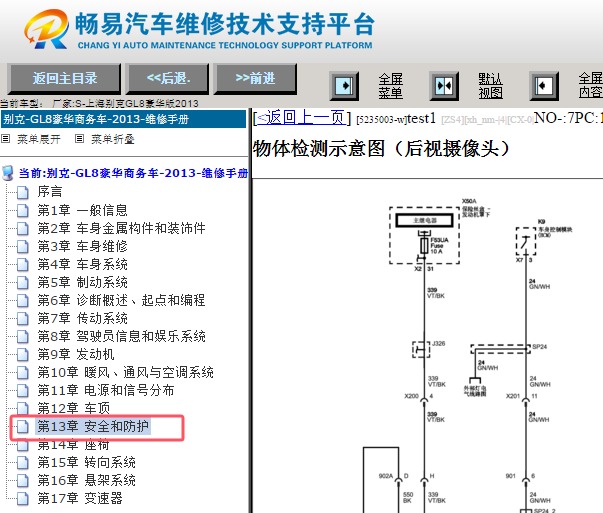Go back with the <<后退 button
Image resolution: width=603 pixels, height=513 pixels.
(168, 79)
